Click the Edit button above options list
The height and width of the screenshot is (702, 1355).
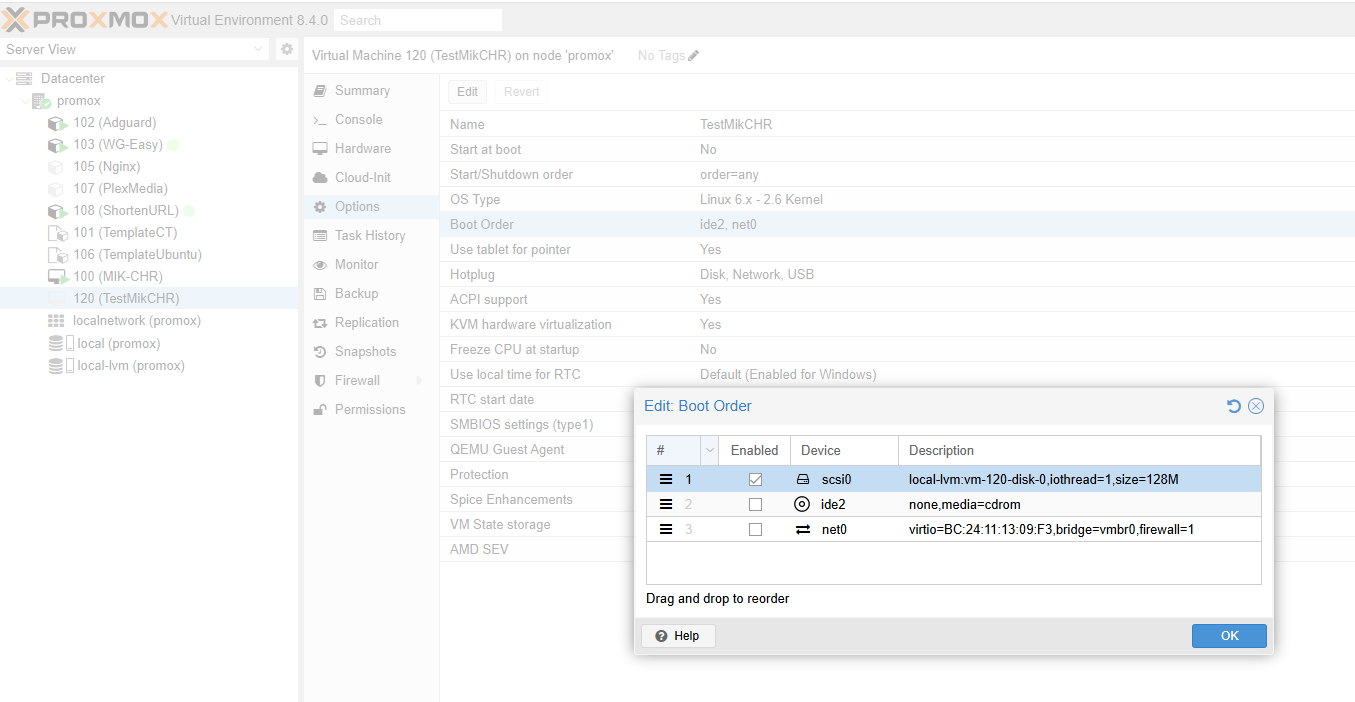click(x=467, y=92)
